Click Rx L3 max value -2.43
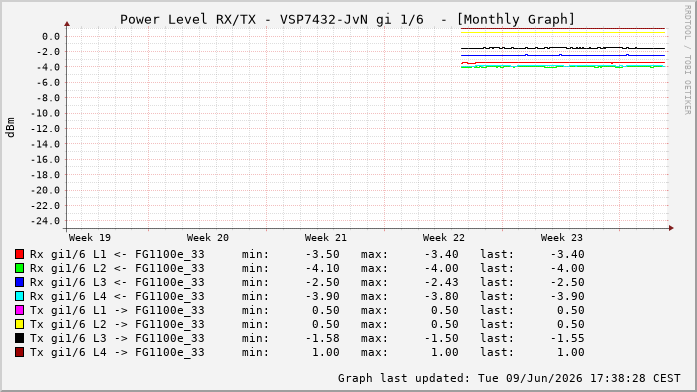 pos(441,283)
